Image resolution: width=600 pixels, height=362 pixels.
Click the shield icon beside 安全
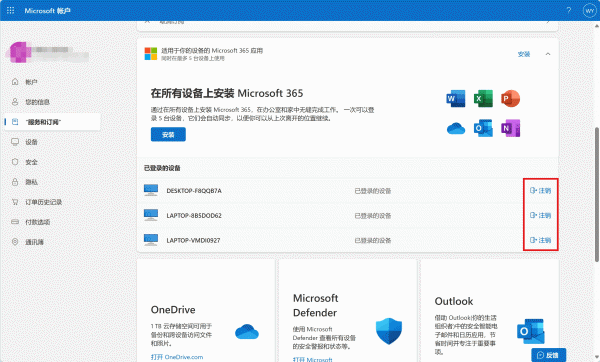point(15,162)
